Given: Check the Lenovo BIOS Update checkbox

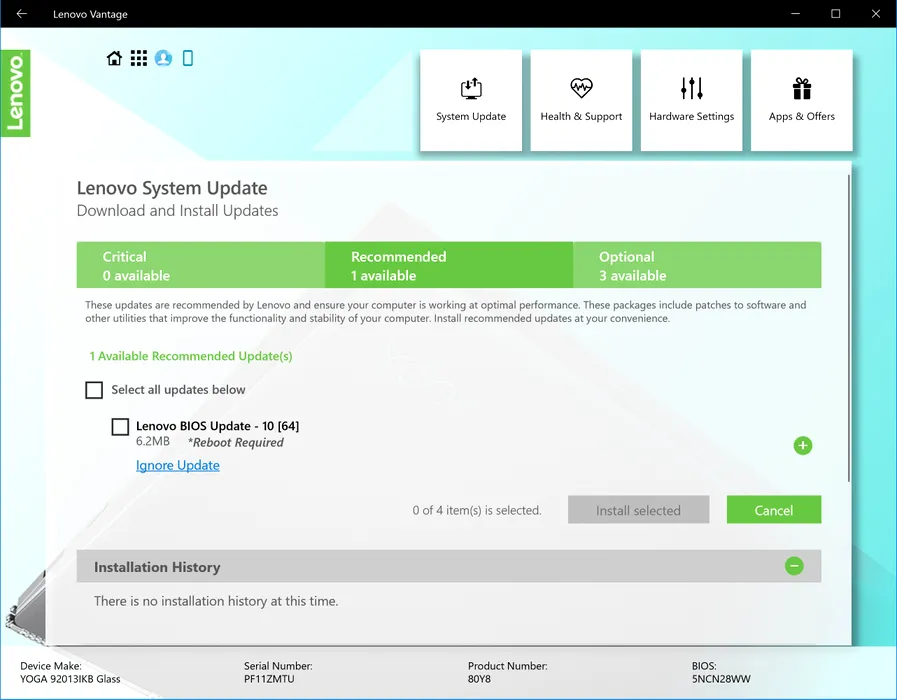Looking at the screenshot, I should coord(120,427).
